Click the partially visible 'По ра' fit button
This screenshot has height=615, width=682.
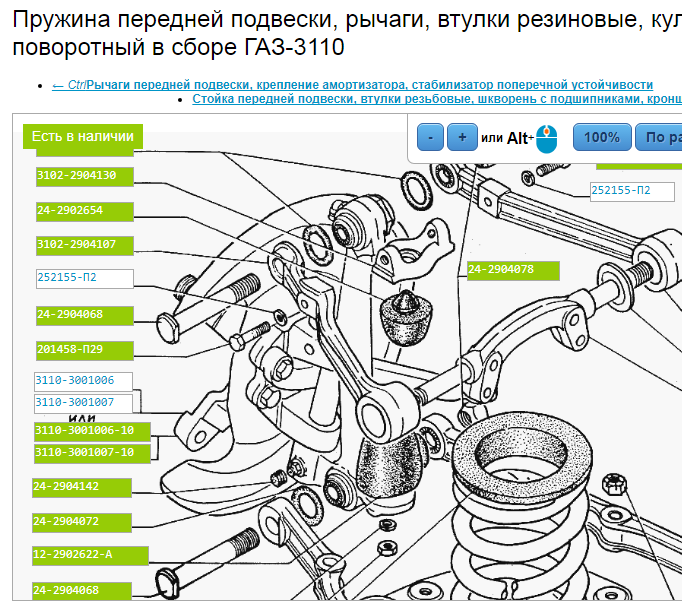pos(659,137)
